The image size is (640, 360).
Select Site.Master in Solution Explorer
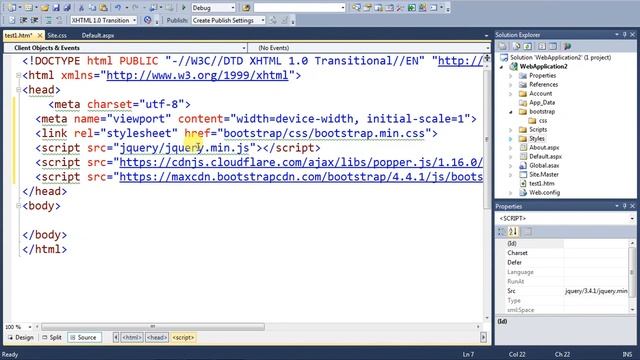544,174
